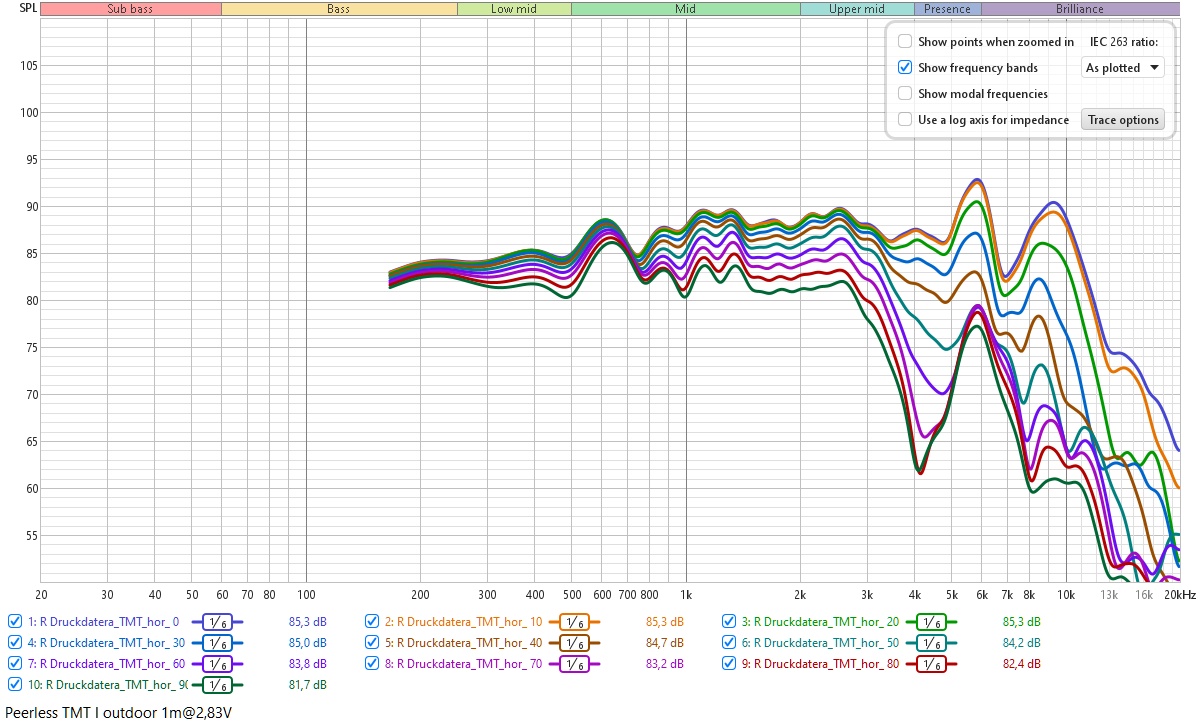The image size is (1200, 727).
Task: Select the trace 9 hor_80 legend label
Action: 810,663
